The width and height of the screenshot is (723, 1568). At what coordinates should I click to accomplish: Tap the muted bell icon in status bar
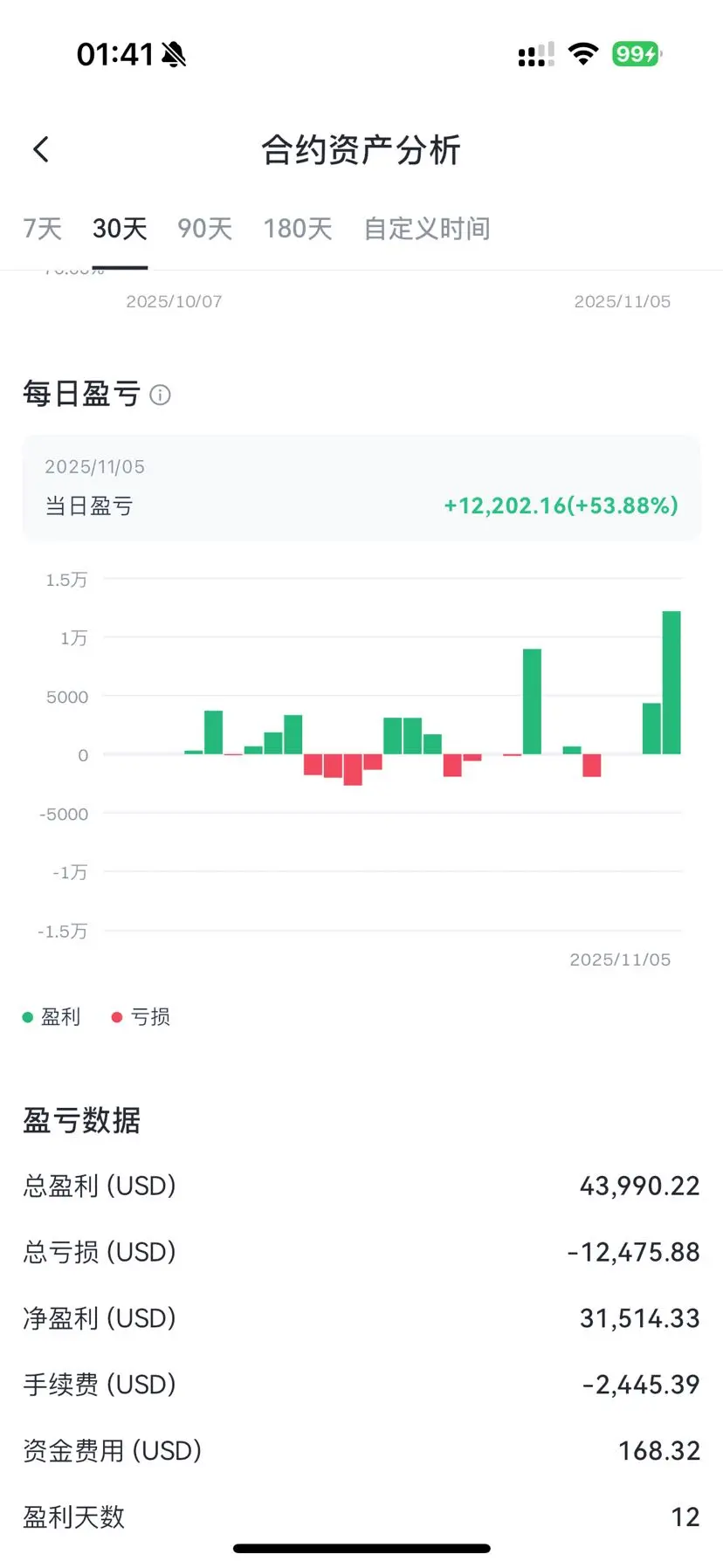(x=174, y=55)
